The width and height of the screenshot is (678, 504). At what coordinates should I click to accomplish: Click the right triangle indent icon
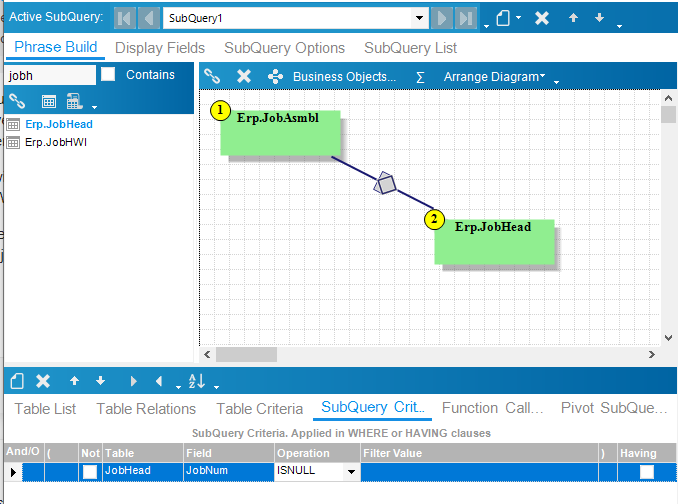(133, 381)
